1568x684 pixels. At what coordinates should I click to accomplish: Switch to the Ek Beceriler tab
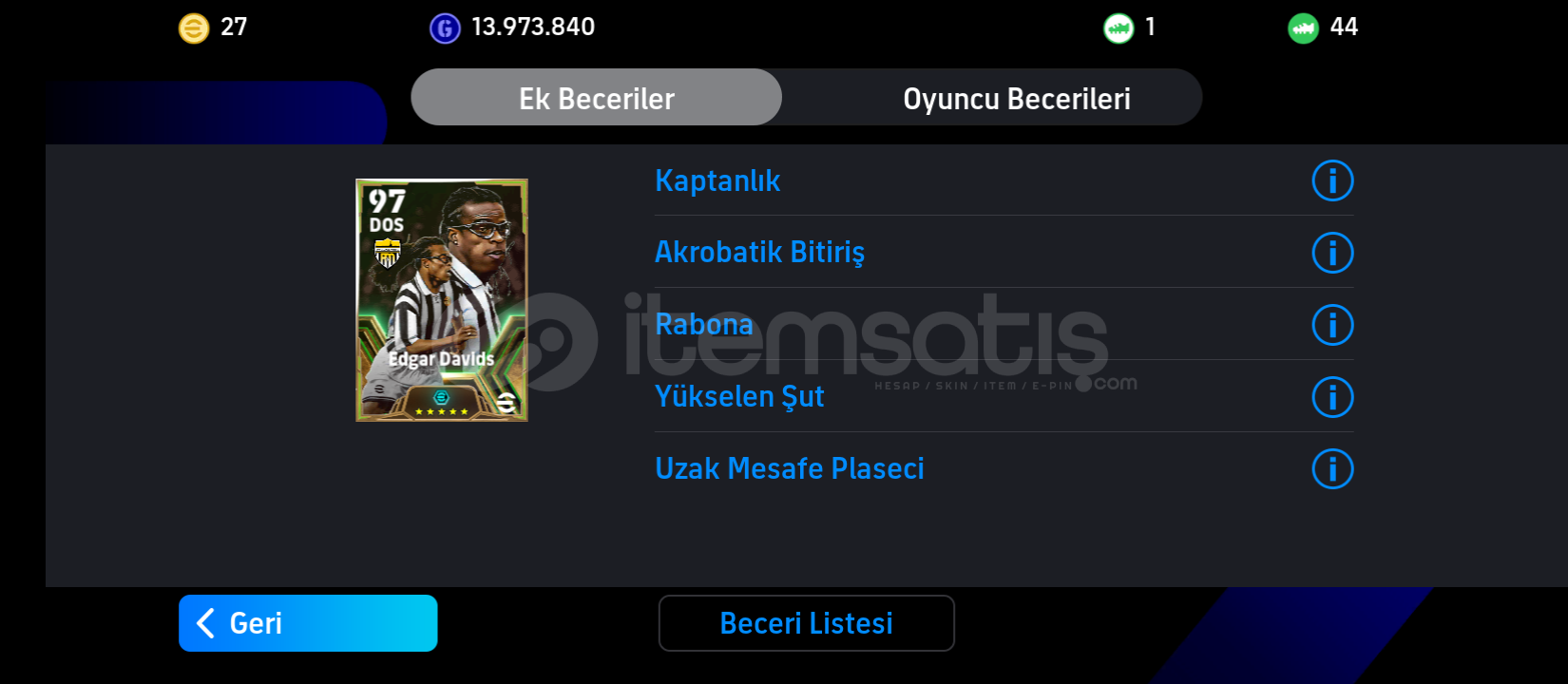pos(597,98)
